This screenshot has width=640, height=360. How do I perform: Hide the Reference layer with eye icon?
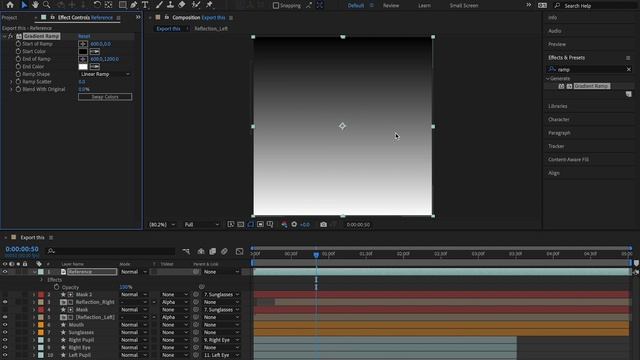tap(5, 272)
